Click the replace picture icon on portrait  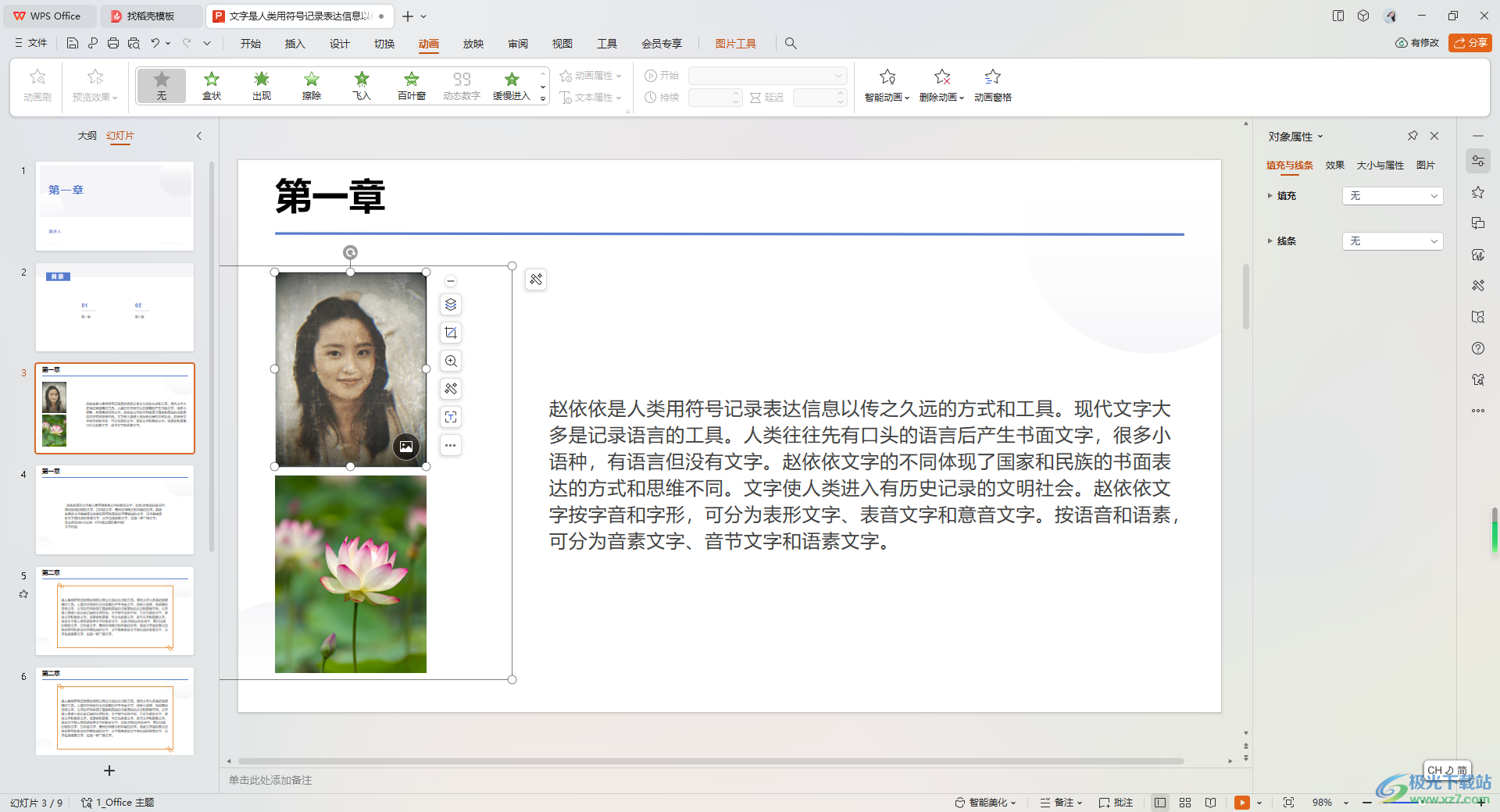point(406,447)
